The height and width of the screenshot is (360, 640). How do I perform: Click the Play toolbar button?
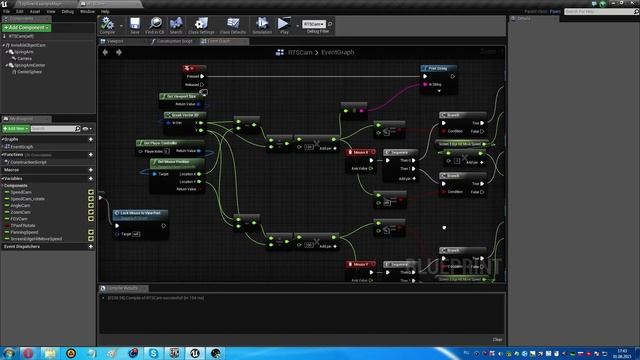[284, 25]
